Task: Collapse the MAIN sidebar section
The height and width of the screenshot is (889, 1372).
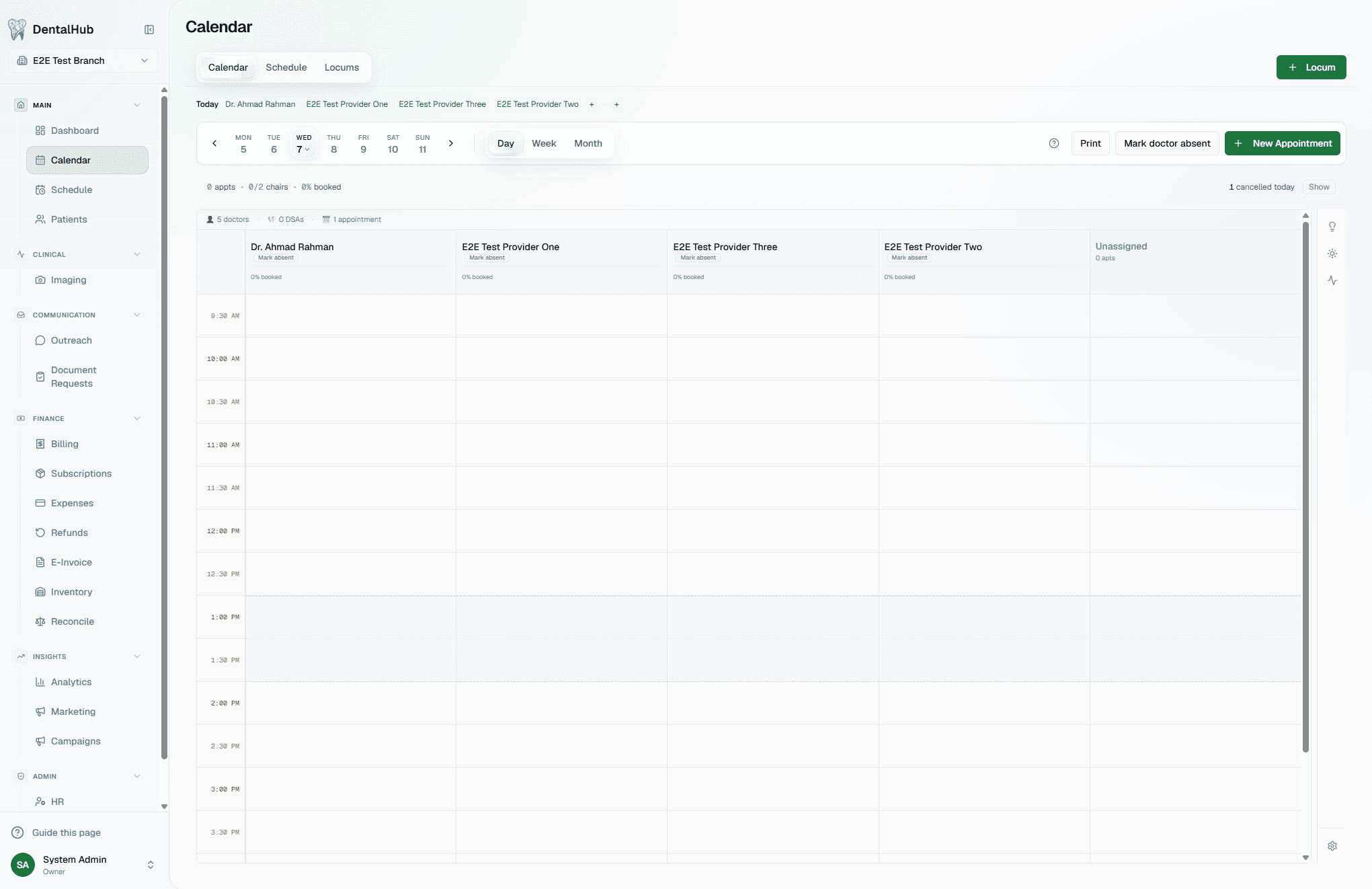Action: pyautogui.click(x=137, y=105)
